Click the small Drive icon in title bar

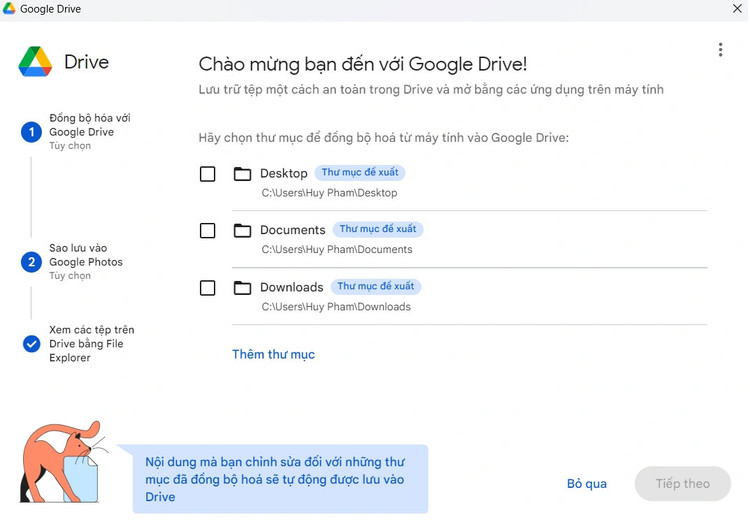9,9
